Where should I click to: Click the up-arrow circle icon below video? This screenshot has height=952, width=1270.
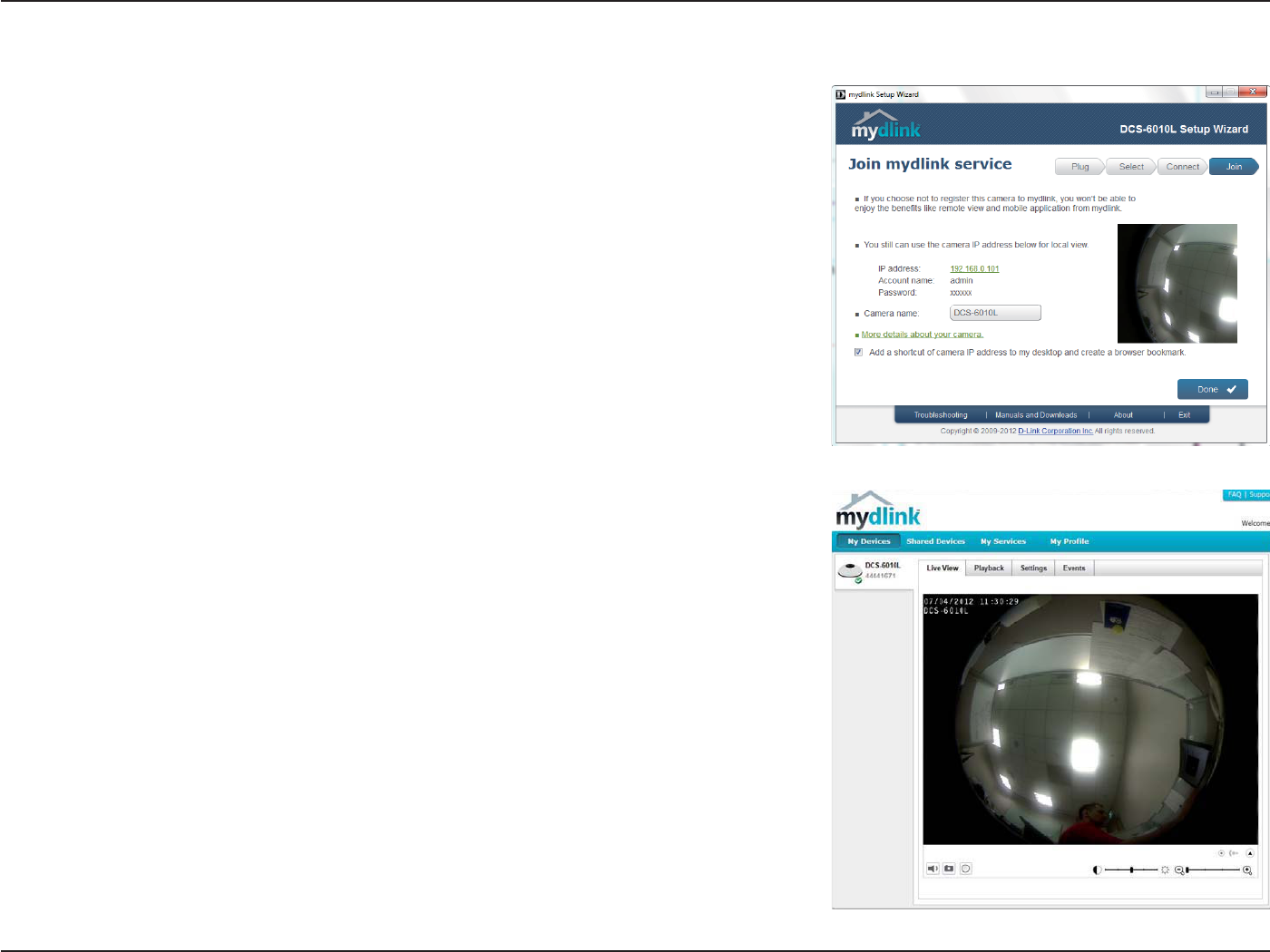(1250, 853)
